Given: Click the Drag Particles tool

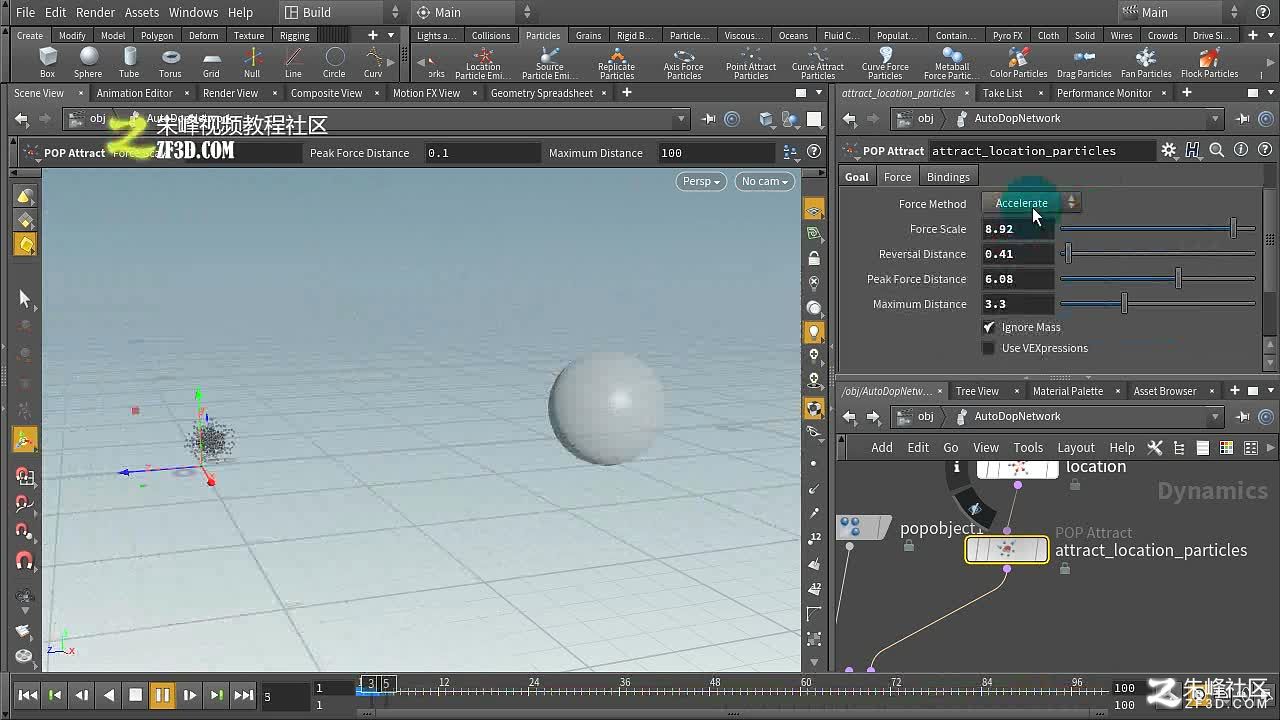Looking at the screenshot, I should point(1084,62).
